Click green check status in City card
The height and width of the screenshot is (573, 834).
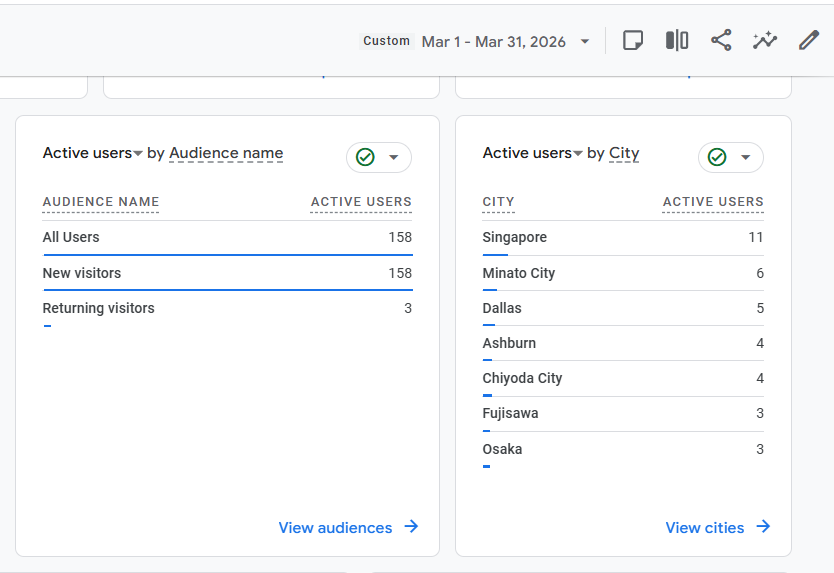coord(717,158)
